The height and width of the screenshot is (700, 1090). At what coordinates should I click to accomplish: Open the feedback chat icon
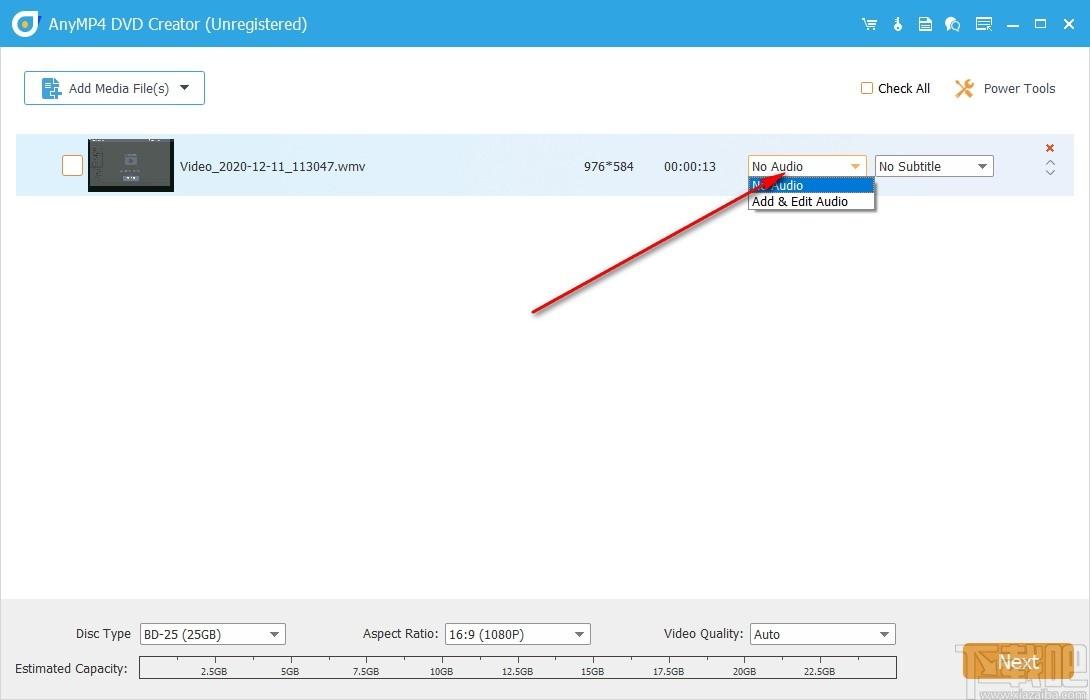coord(952,24)
